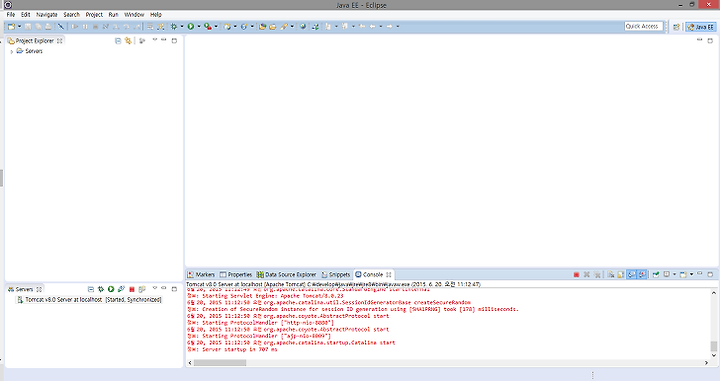Viewport: 720px width, 381px height.
Task: Click Clear Console icon
Action: pos(611,275)
